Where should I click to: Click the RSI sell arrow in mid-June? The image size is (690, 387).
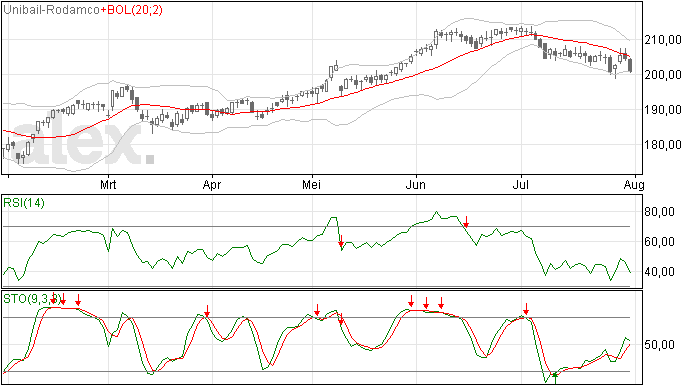[x=466, y=222]
